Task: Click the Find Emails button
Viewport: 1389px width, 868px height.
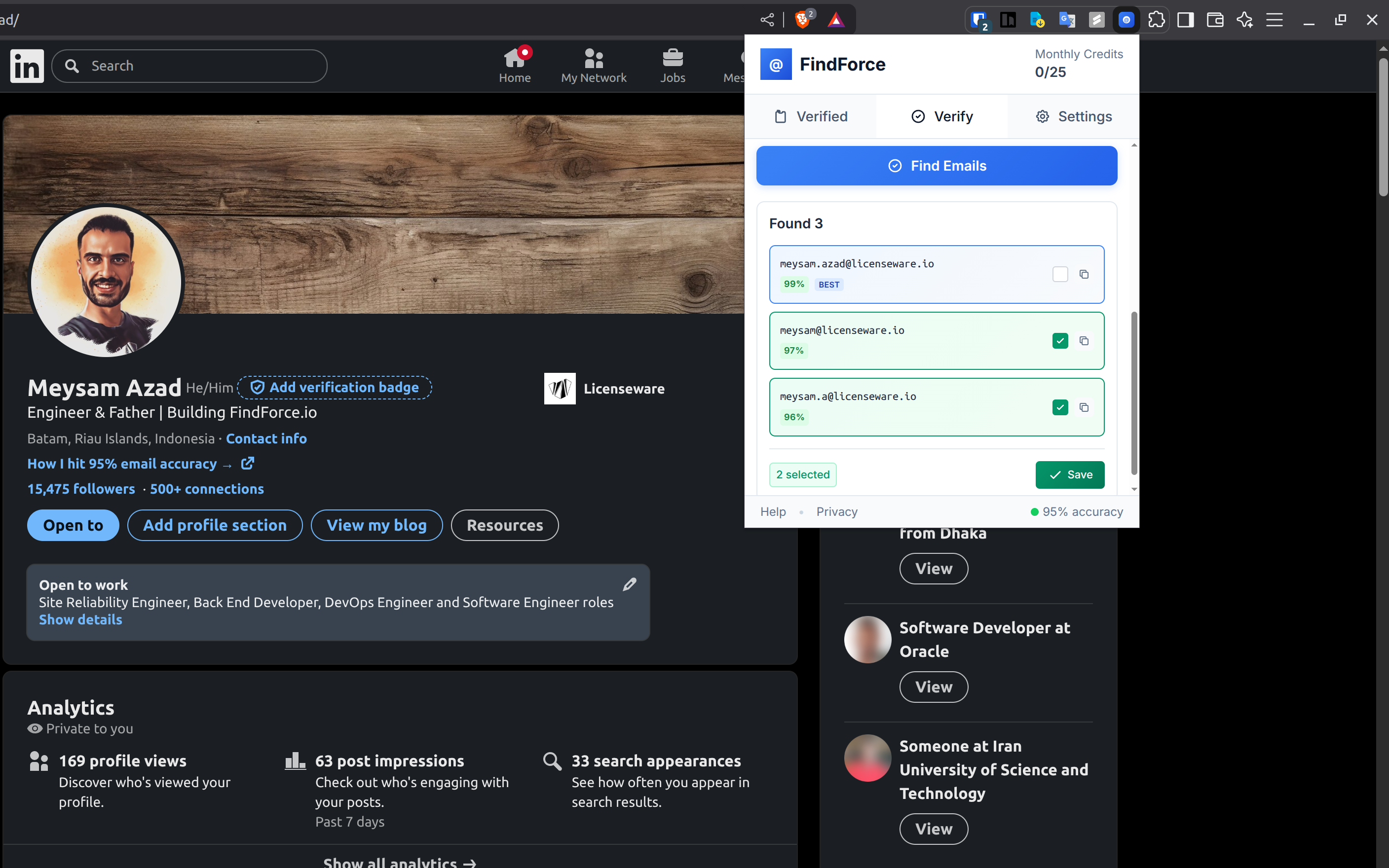Action: point(937,166)
